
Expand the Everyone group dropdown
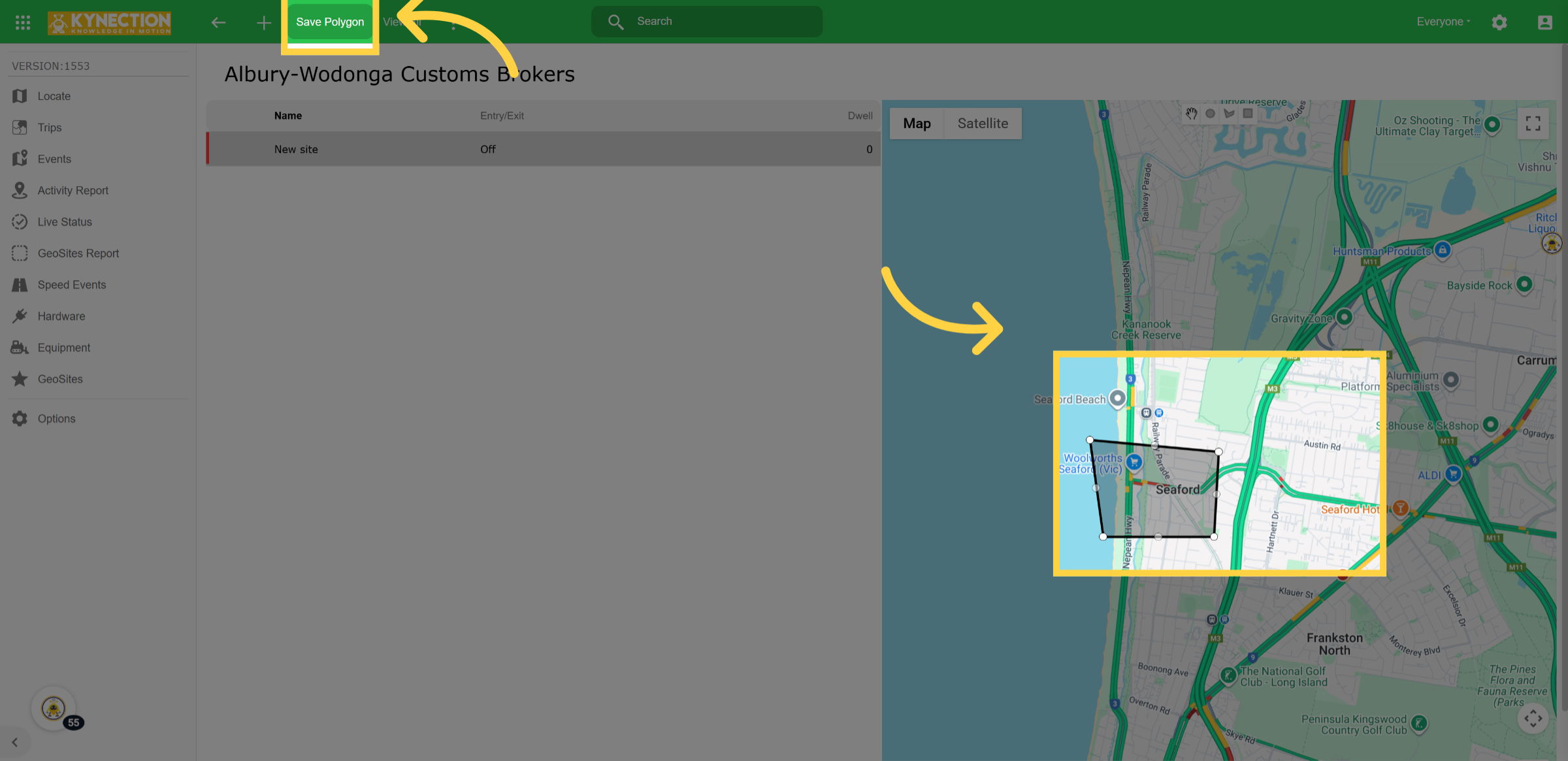pyautogui.click(x=1443, y=22)
